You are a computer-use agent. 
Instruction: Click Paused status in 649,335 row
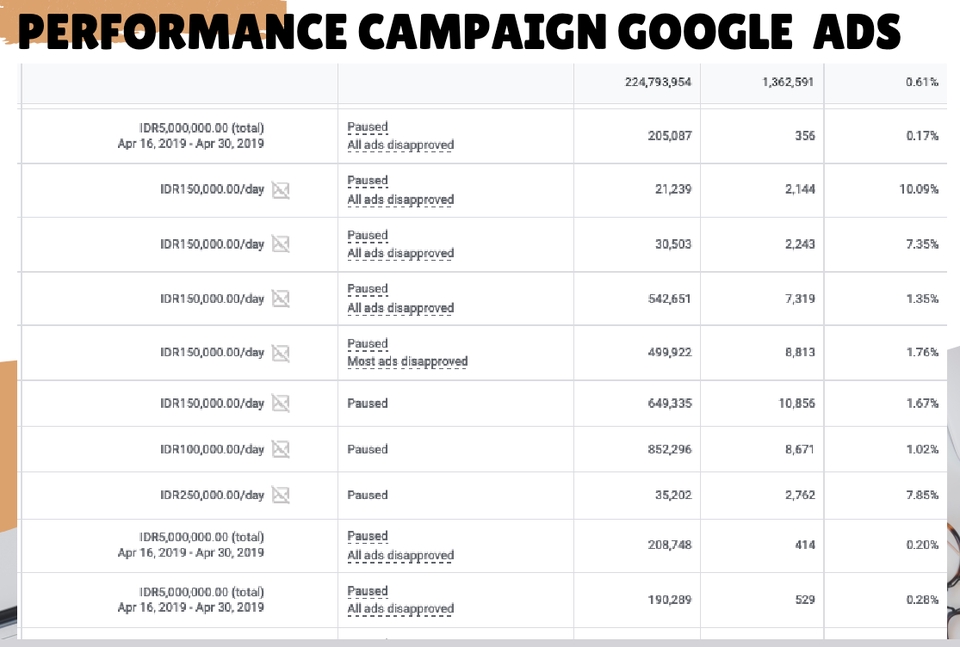[367, 403]
